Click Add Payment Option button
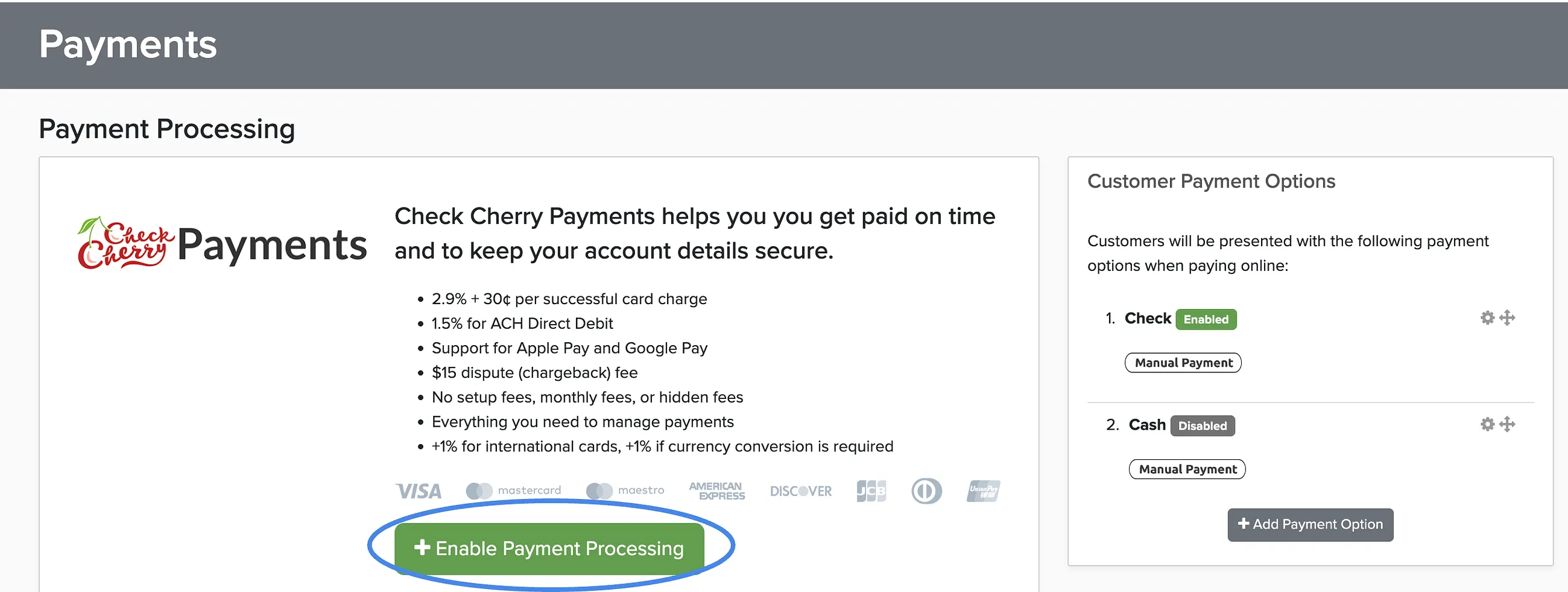 pos(1310,524)
